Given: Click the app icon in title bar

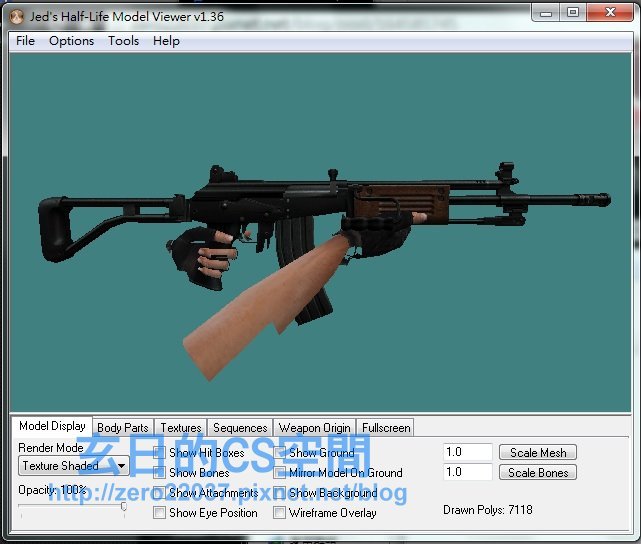Looking at the screenshot, I should click(x=17, y=17).
